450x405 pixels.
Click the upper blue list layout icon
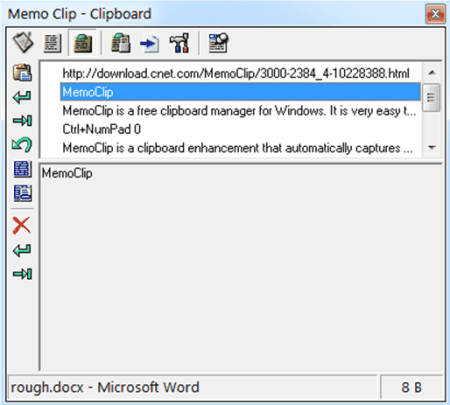pos(23,169)
